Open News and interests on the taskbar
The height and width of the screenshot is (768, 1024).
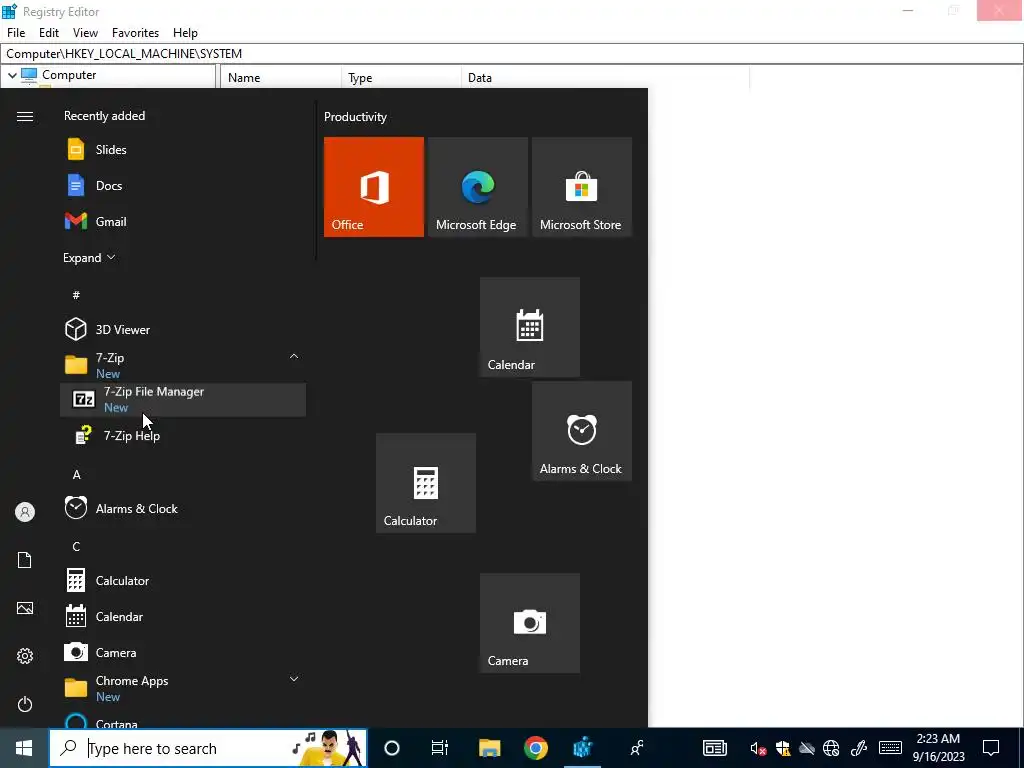coord(714,748)
